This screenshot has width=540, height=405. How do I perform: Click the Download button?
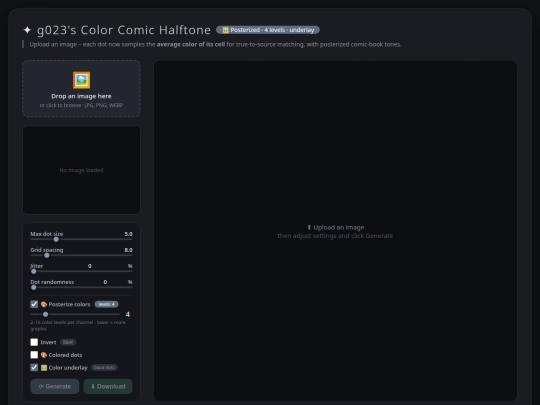[x=108, y=386]
